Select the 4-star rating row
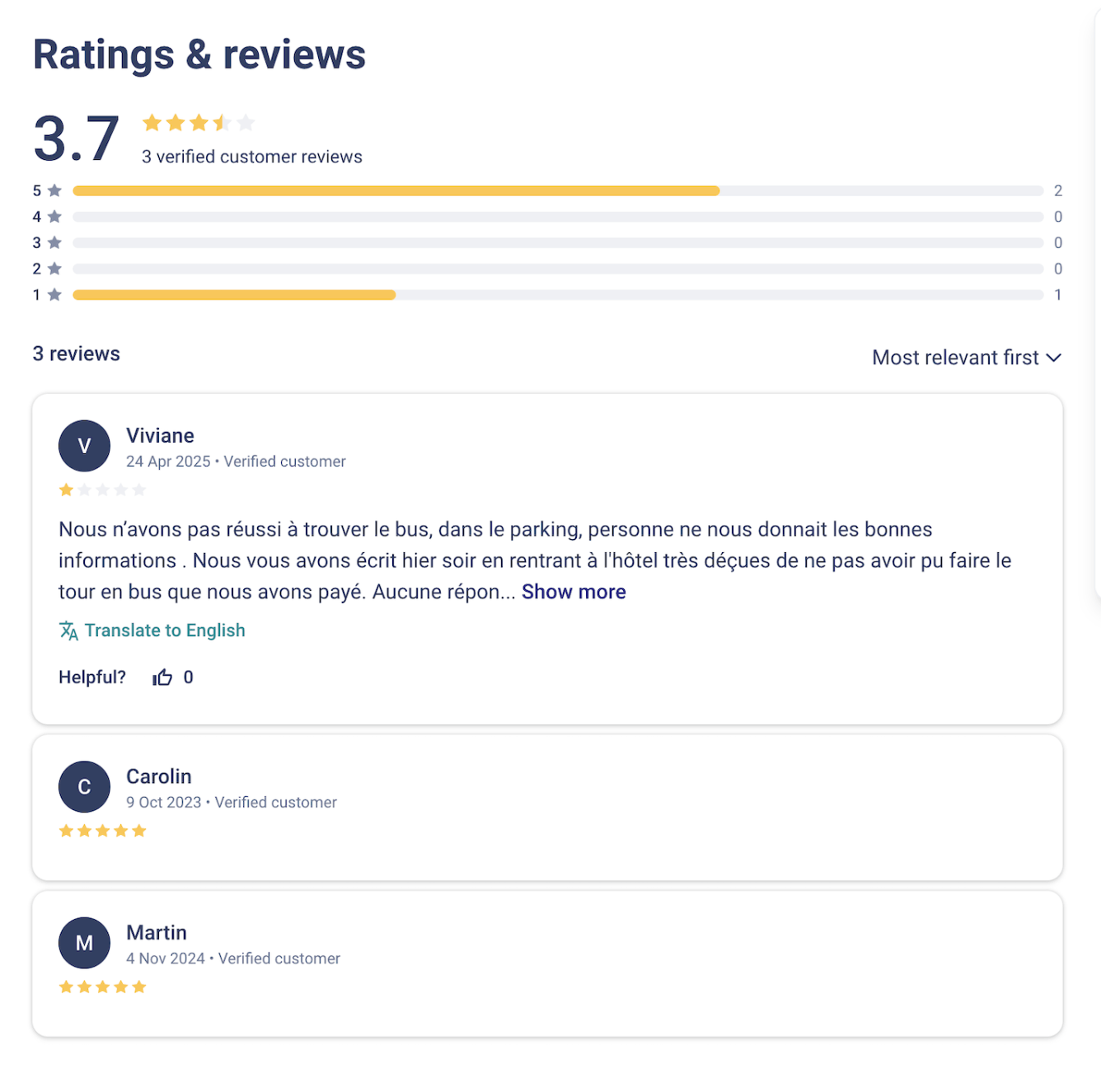Viewport: 1101px width, 1092px height. point(557,217)
